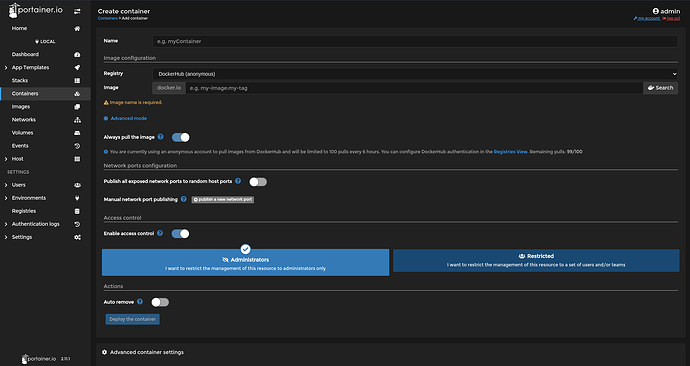Open Volumes in the sidebar
The image size is (690, 366).
(22, 133)
